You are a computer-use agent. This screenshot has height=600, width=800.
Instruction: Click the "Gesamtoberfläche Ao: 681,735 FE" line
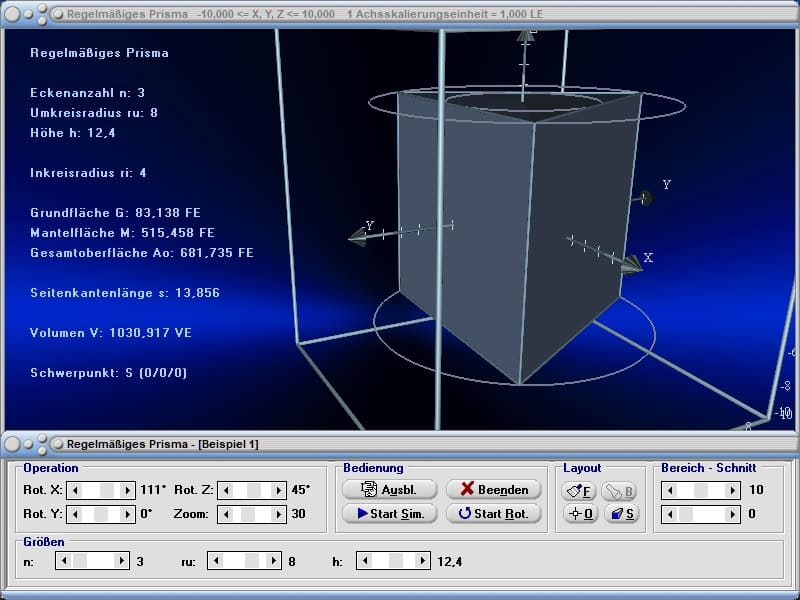click(x=142, y=253)
